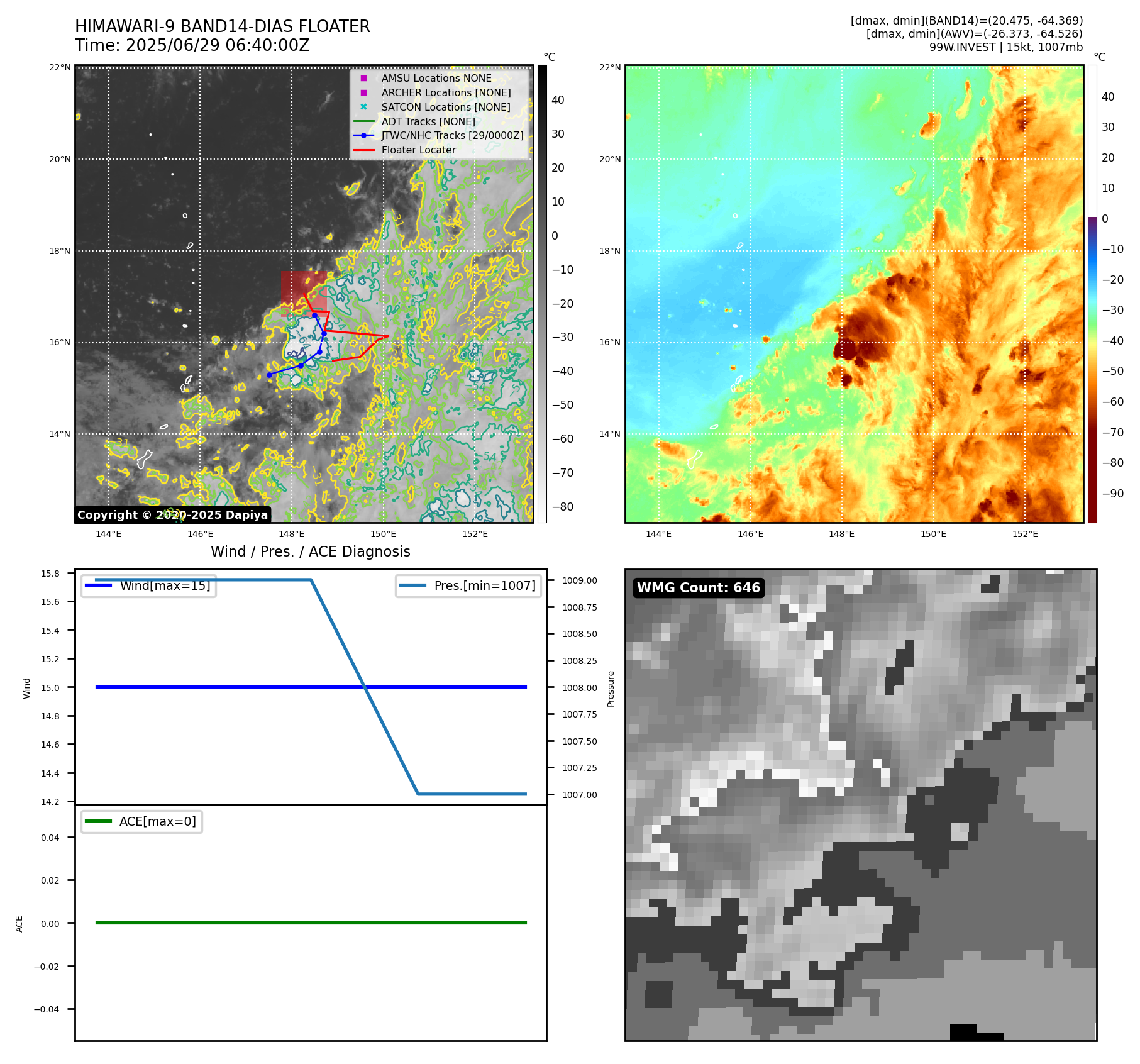Click the −80 tick on grayscale colorbar
This screenshot has height=1064, width=1140.
pos(562,507)
